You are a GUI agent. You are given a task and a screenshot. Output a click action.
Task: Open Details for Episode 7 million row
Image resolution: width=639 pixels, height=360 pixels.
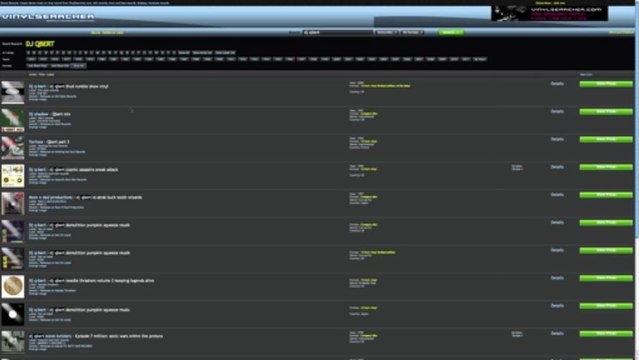[x=557, y=333]
